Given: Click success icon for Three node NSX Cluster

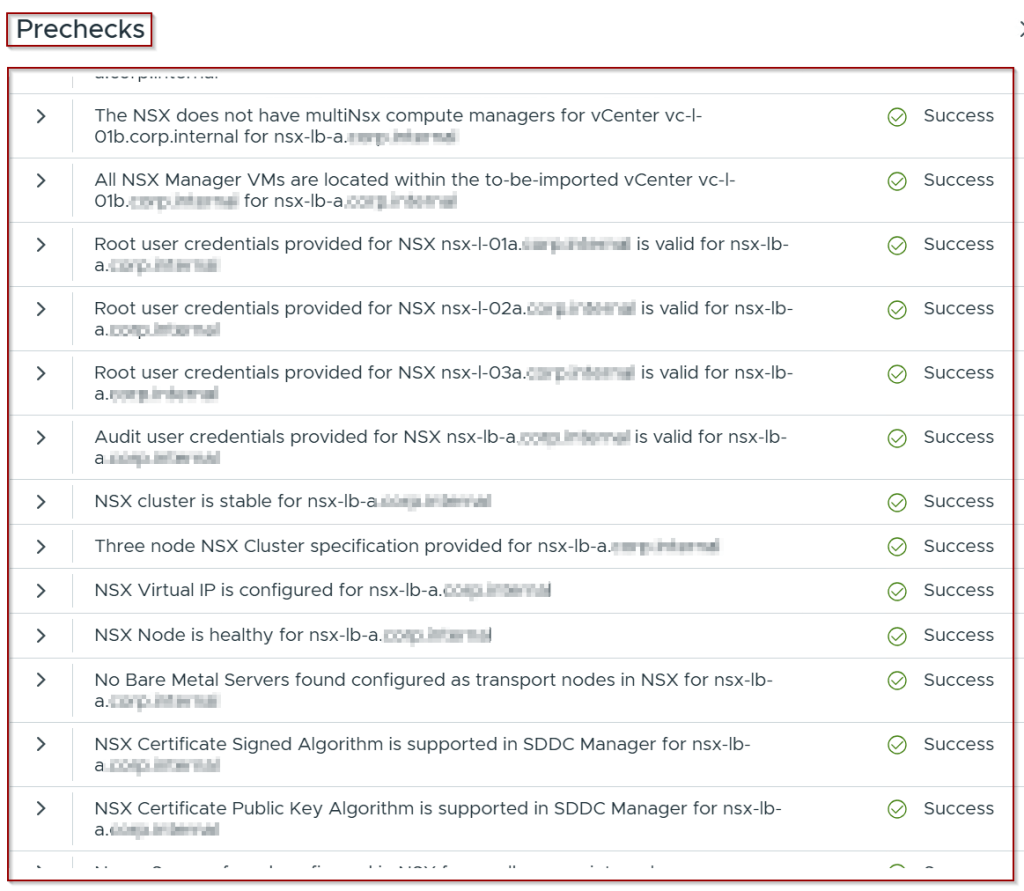Looking at the screenshot, I should 897,547.
